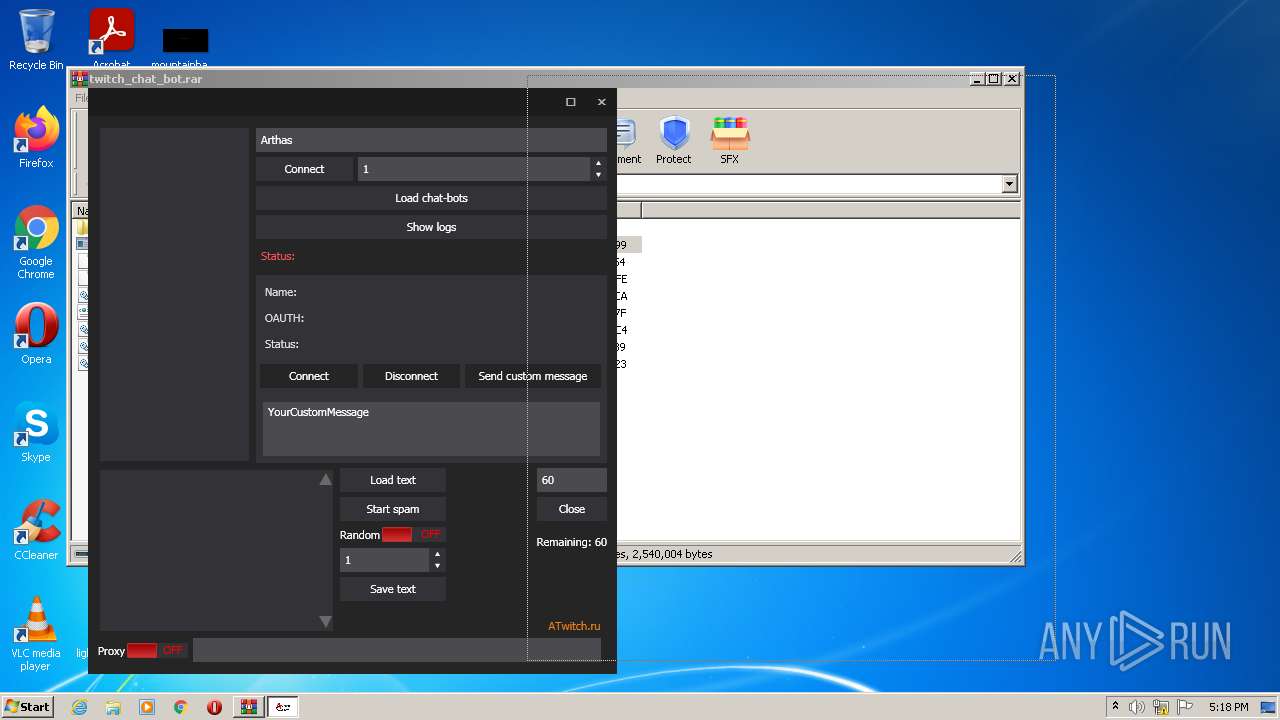Click Show logs button
This screenshot has height=720, width=1280.
(431, 227)
